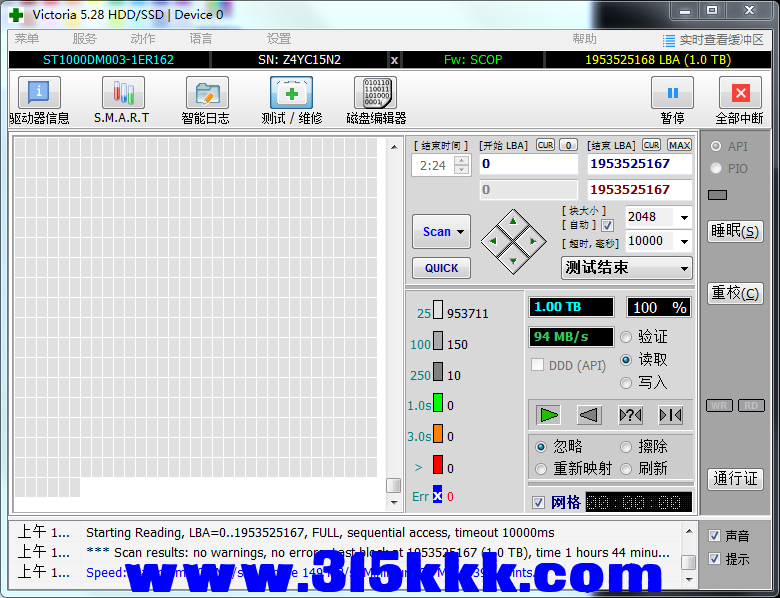
Task: Click the red > block color
Action: point(438,465)
